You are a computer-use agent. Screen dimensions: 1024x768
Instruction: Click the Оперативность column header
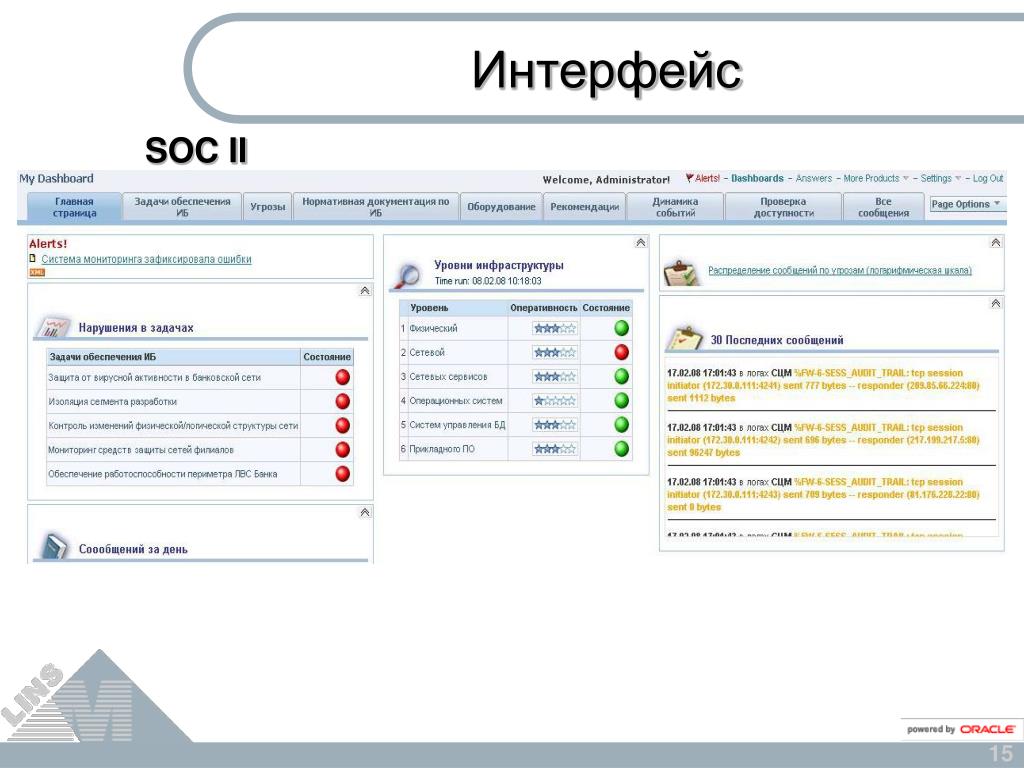tap(543, 308)
